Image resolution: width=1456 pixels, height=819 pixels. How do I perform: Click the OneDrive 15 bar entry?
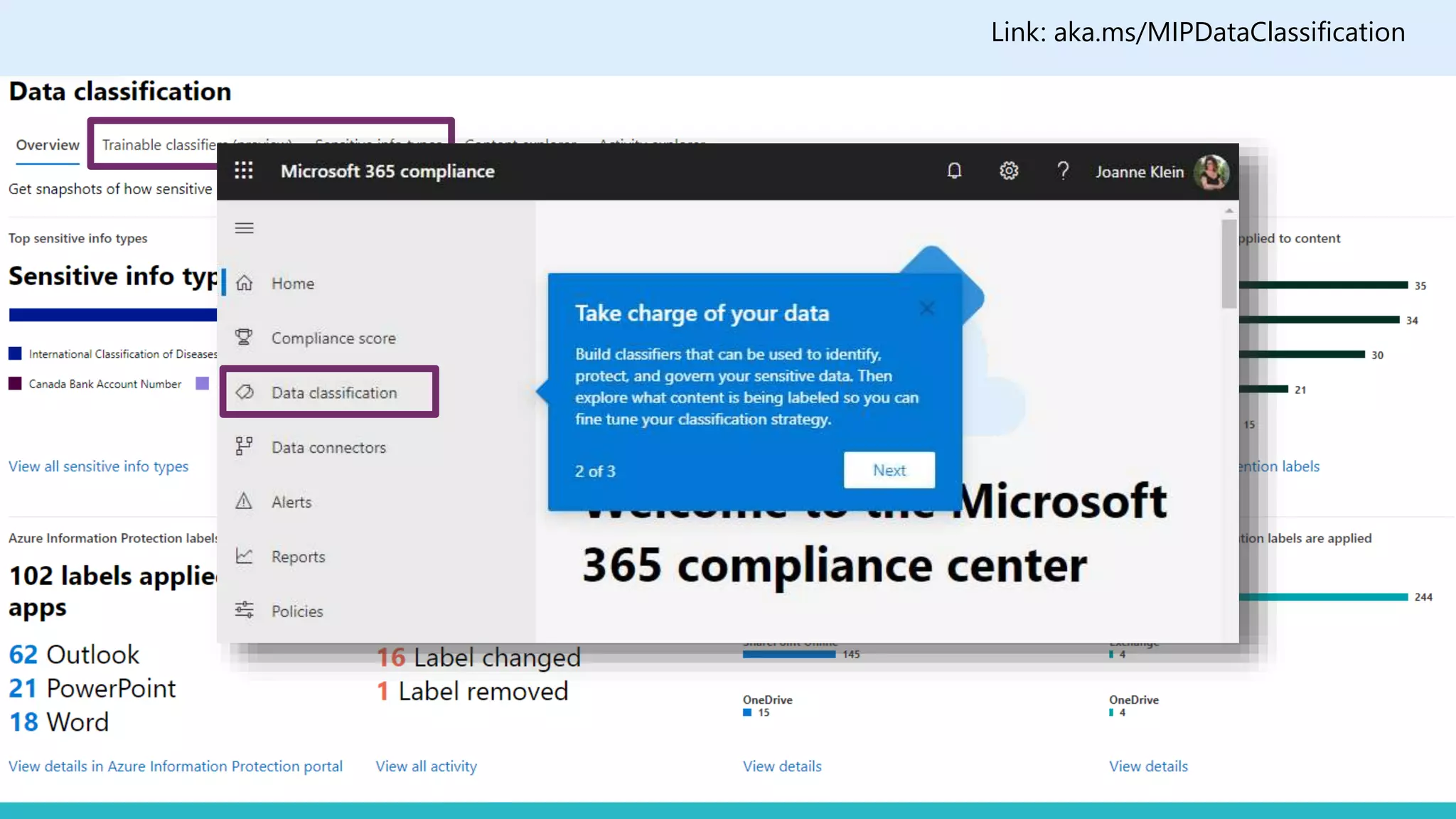click(756, 712)
